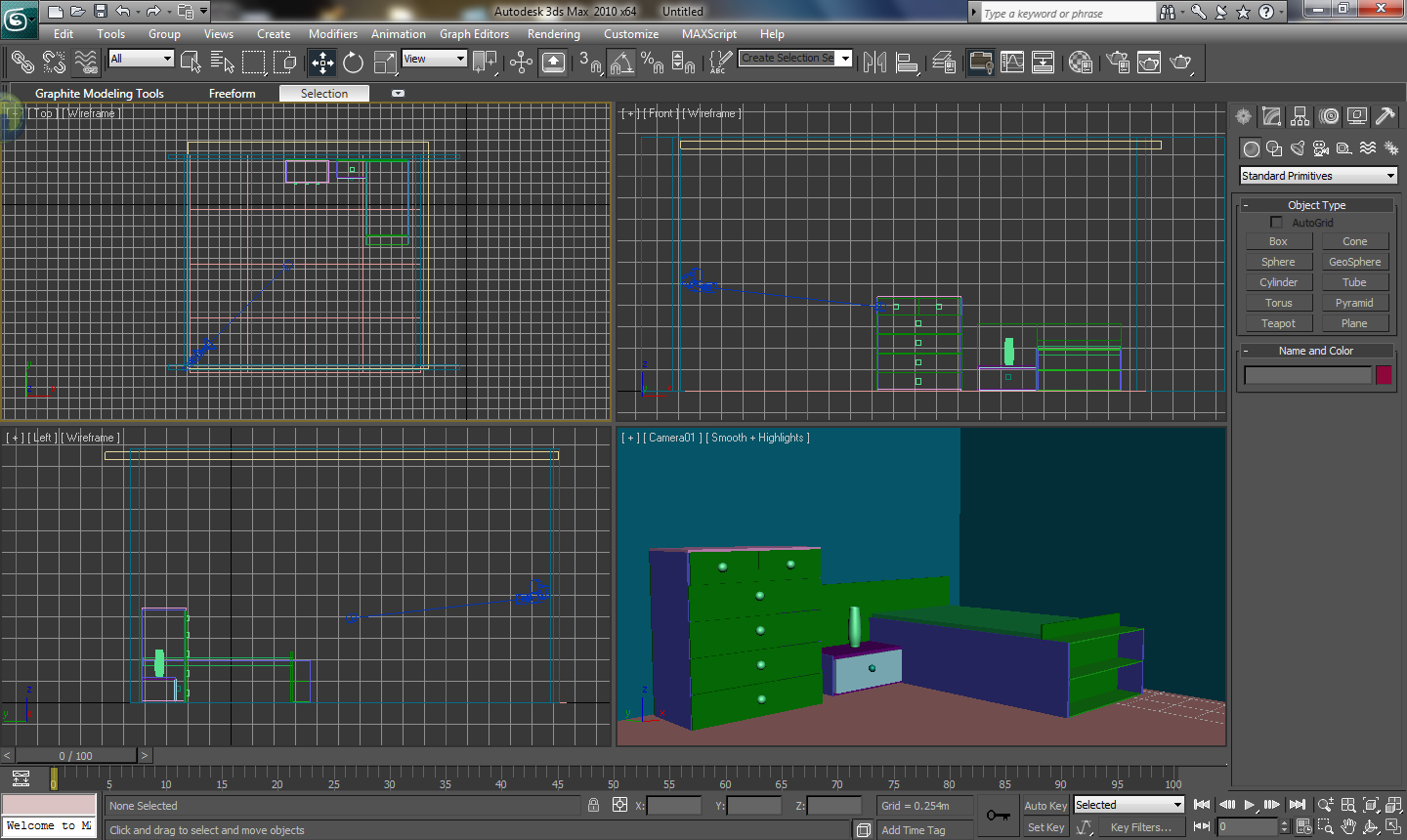Click the object color swatch
The image size is (1407, 840).
(1384, 375)
